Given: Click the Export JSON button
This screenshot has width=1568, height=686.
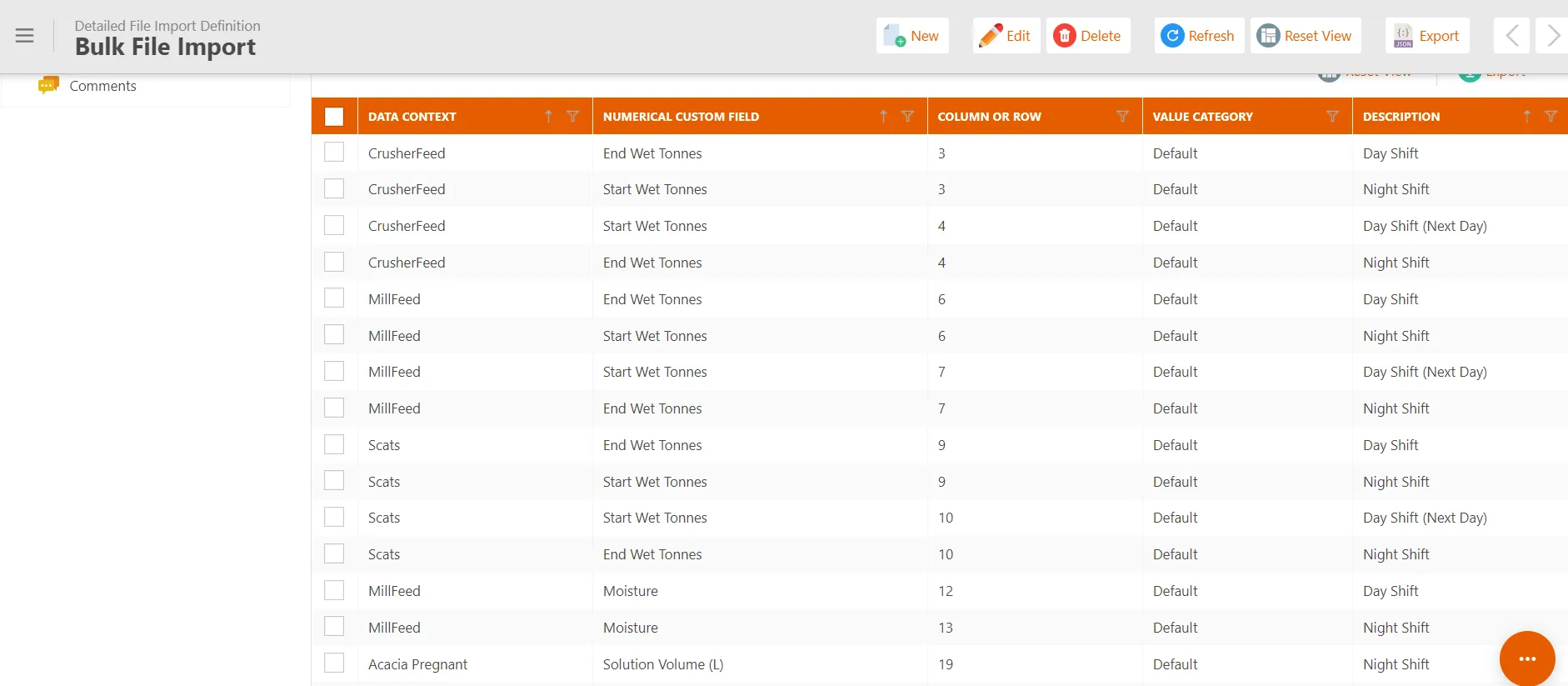Looking at the screenshot, I should point(1427,36).
